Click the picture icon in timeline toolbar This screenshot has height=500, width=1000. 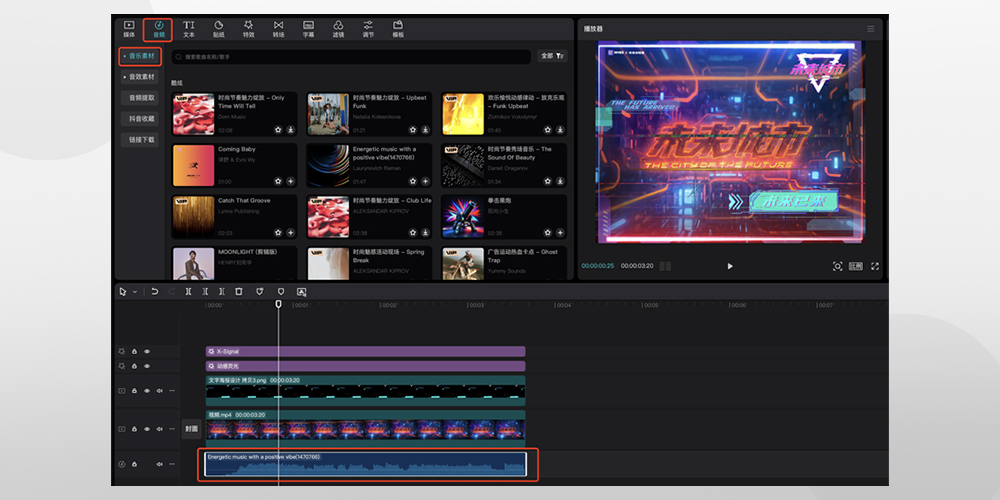tap(302, 291)
